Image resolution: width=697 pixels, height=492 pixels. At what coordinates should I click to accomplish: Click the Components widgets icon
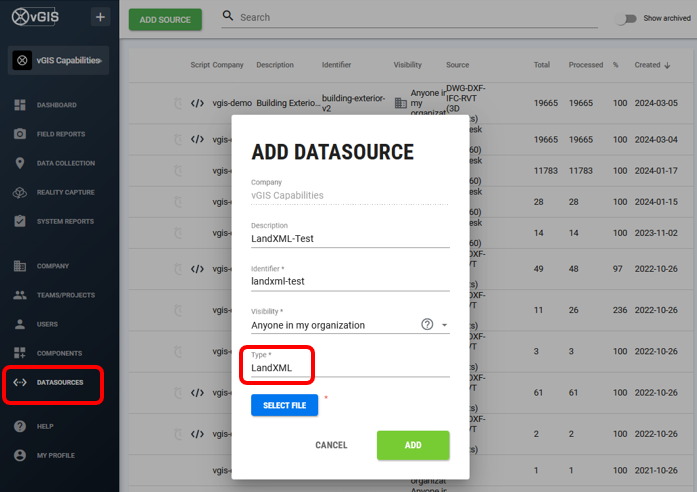pos(20,353)
